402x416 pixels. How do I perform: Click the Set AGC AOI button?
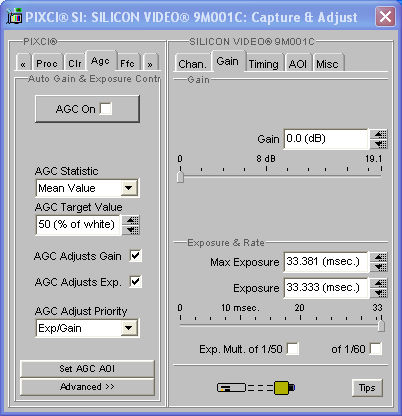click(x=87, y=368)
